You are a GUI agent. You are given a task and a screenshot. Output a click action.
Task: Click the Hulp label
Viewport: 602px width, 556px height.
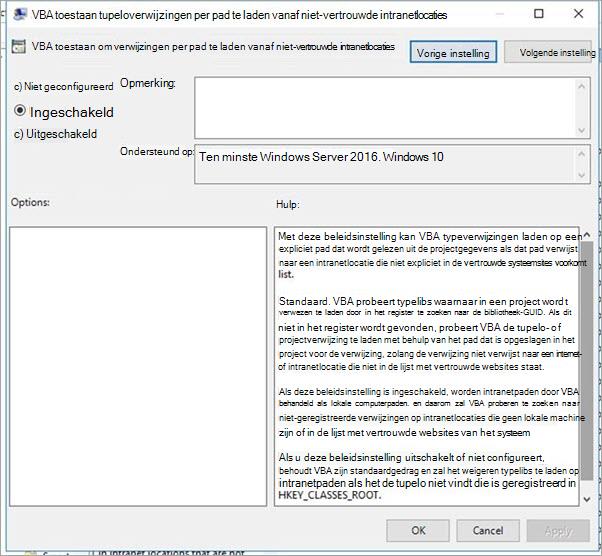pyautogui.click(x=288, y=204)
